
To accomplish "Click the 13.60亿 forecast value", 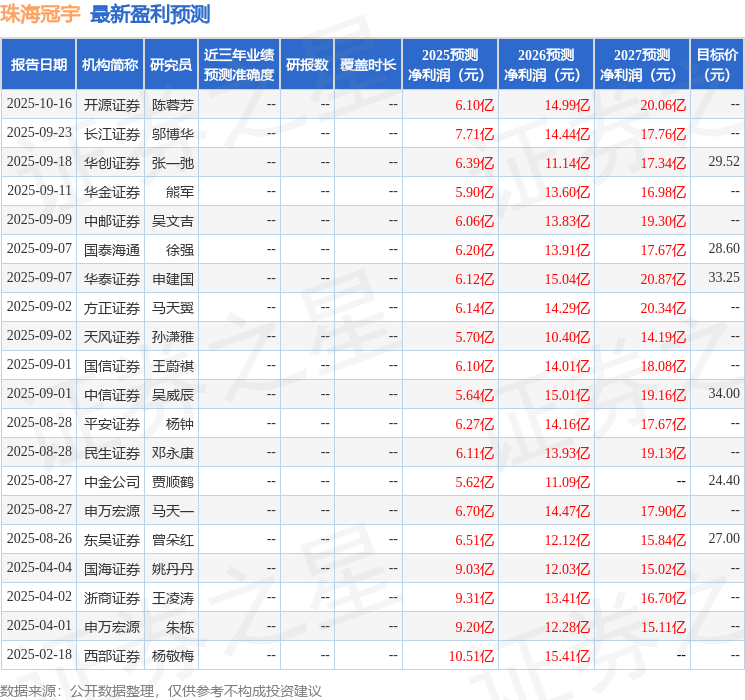I will coord(567,192).
